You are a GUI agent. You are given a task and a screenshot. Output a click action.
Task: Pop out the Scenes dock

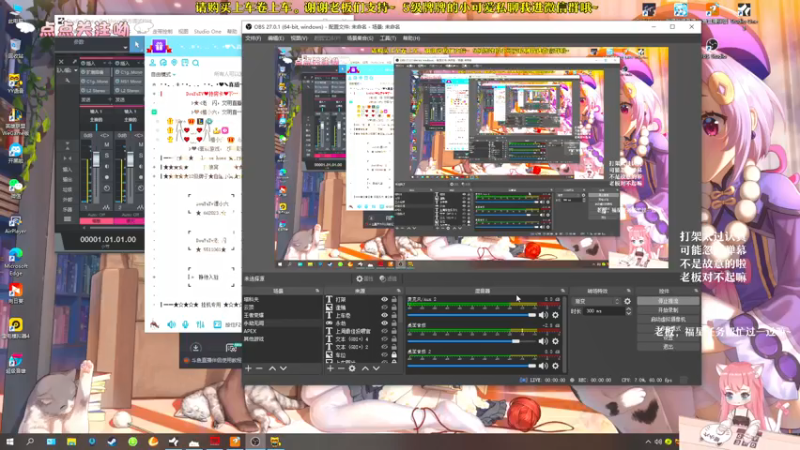[x=317, y=291]
